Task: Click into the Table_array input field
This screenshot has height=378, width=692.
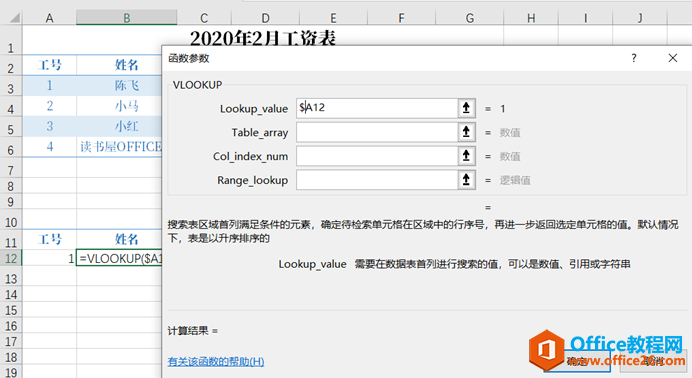Action: pos(377,132)
